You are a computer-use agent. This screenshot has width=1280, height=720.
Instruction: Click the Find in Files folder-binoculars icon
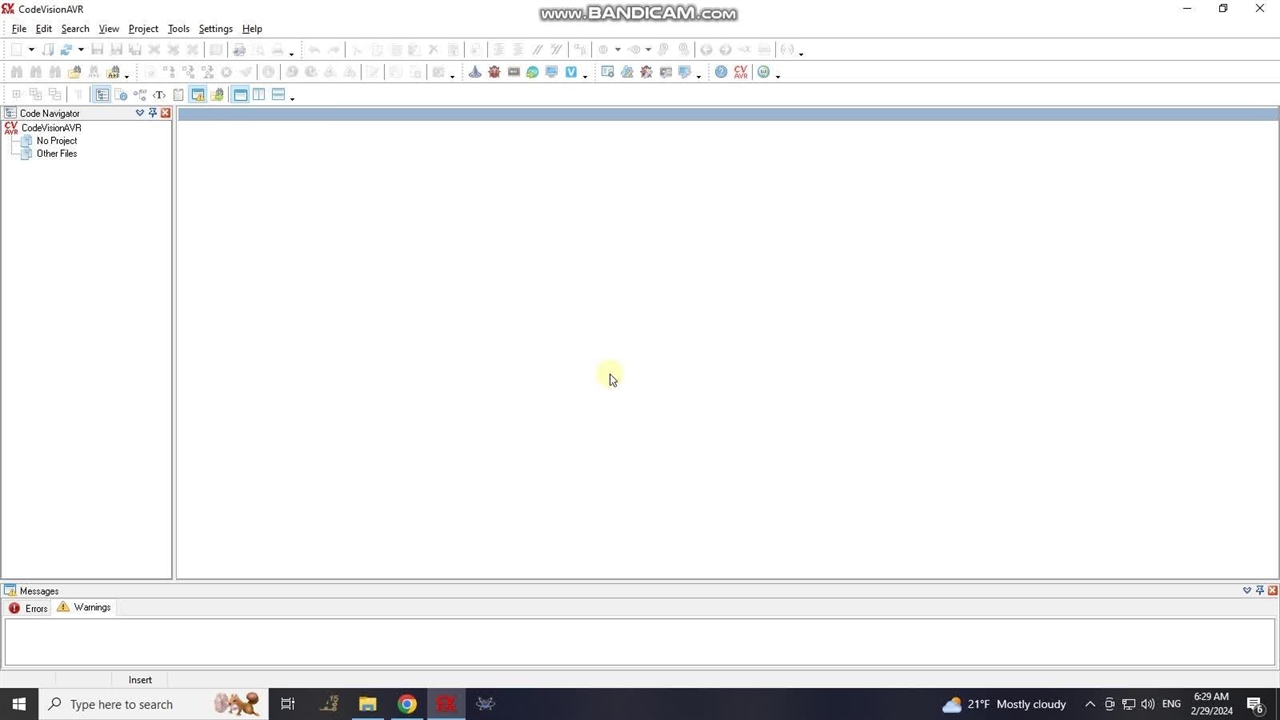click(74, 72)
